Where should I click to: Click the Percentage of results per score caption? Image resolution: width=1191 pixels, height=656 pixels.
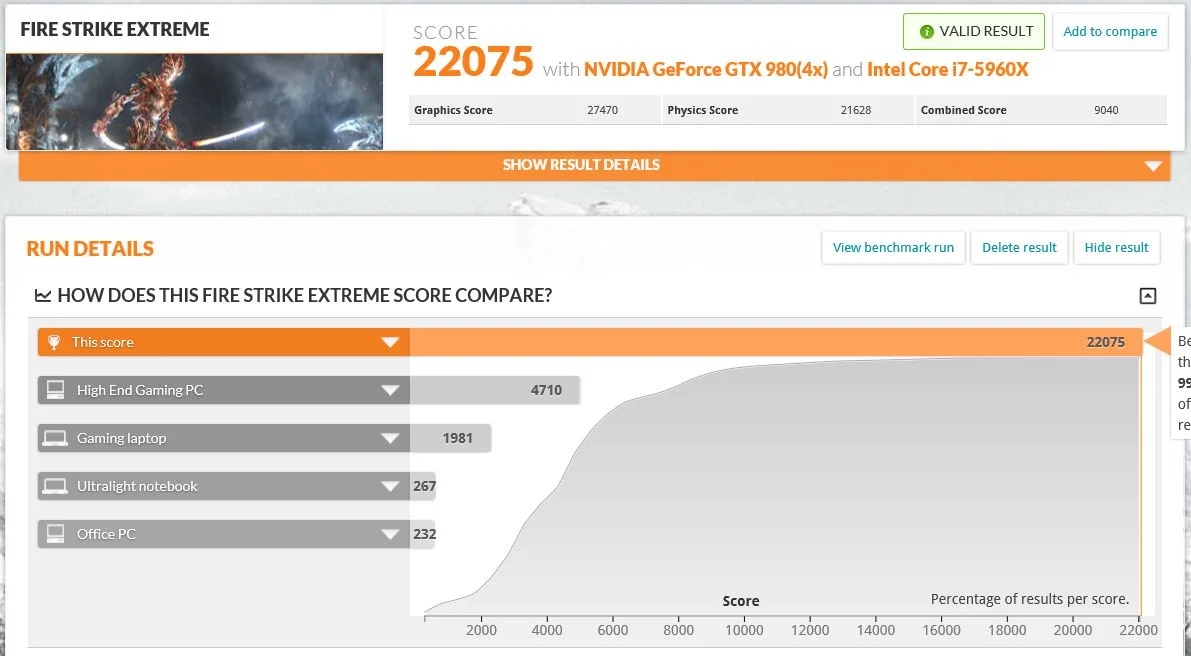point(1029,599)
